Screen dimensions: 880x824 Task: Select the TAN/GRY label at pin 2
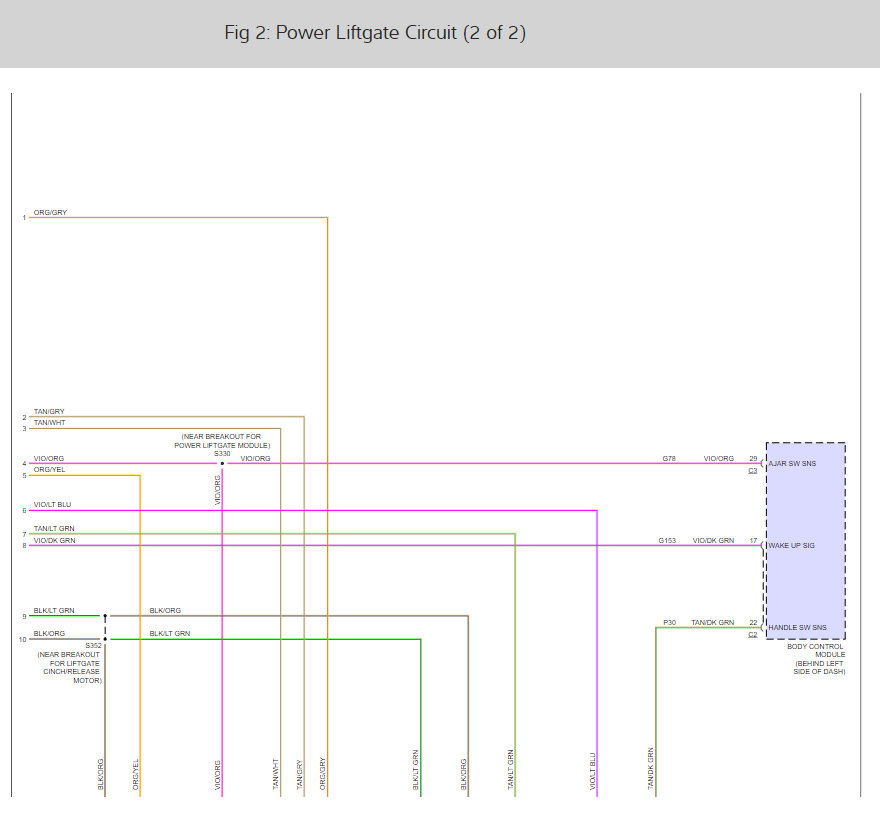[x=49, y=411]
